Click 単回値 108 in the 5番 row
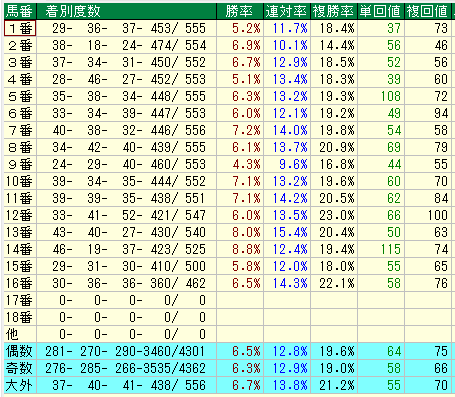Image resolution: width=455 pixels, height=397 pixels. 391,96
